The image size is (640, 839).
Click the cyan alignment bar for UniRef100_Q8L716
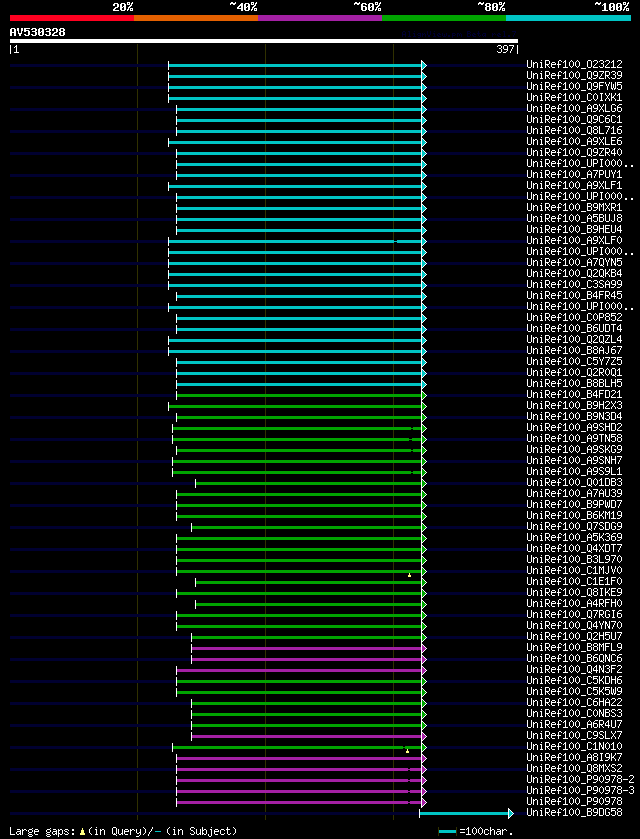coord(301,132)
